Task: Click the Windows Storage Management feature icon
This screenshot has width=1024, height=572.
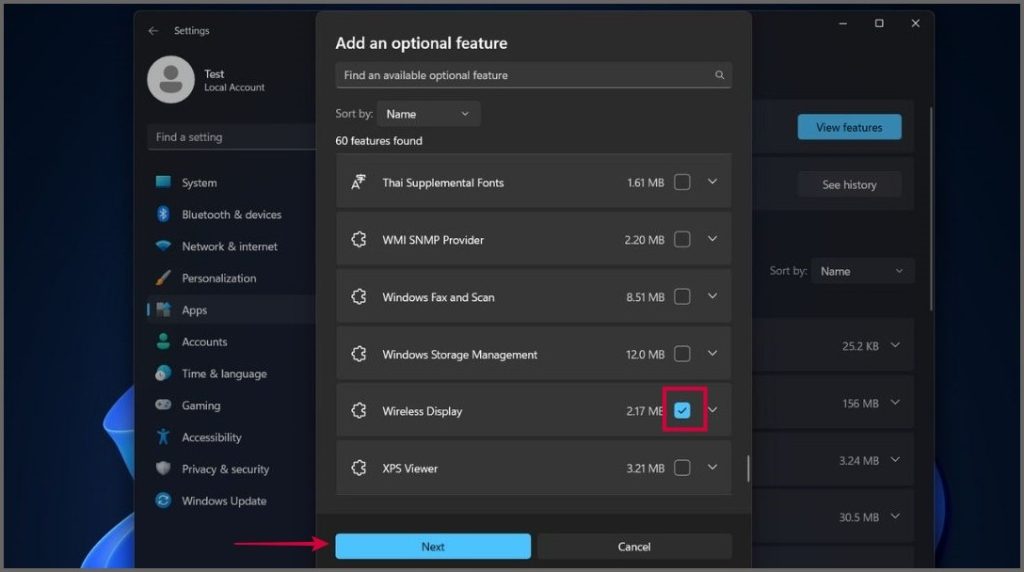Action: point(359,354)
